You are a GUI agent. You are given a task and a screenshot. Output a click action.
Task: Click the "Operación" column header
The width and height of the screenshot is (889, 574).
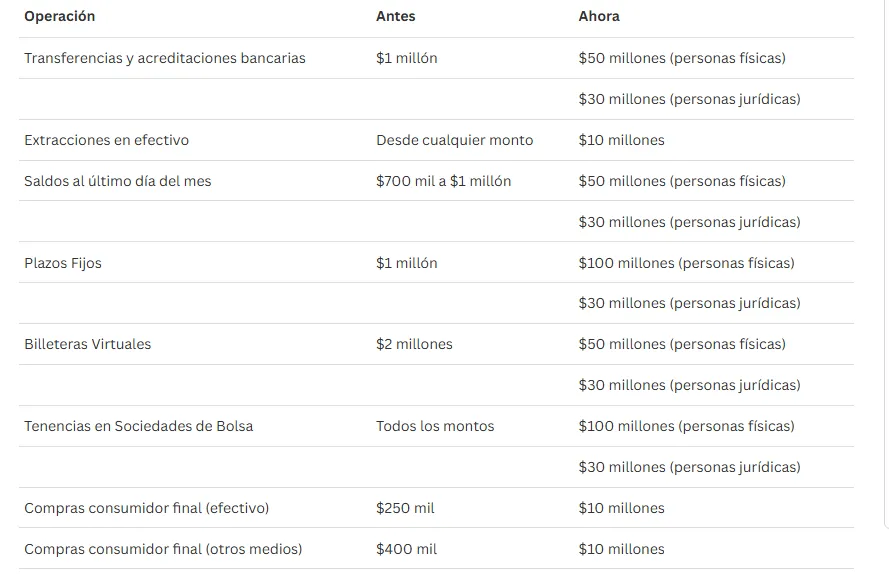(x=60, y=17)
